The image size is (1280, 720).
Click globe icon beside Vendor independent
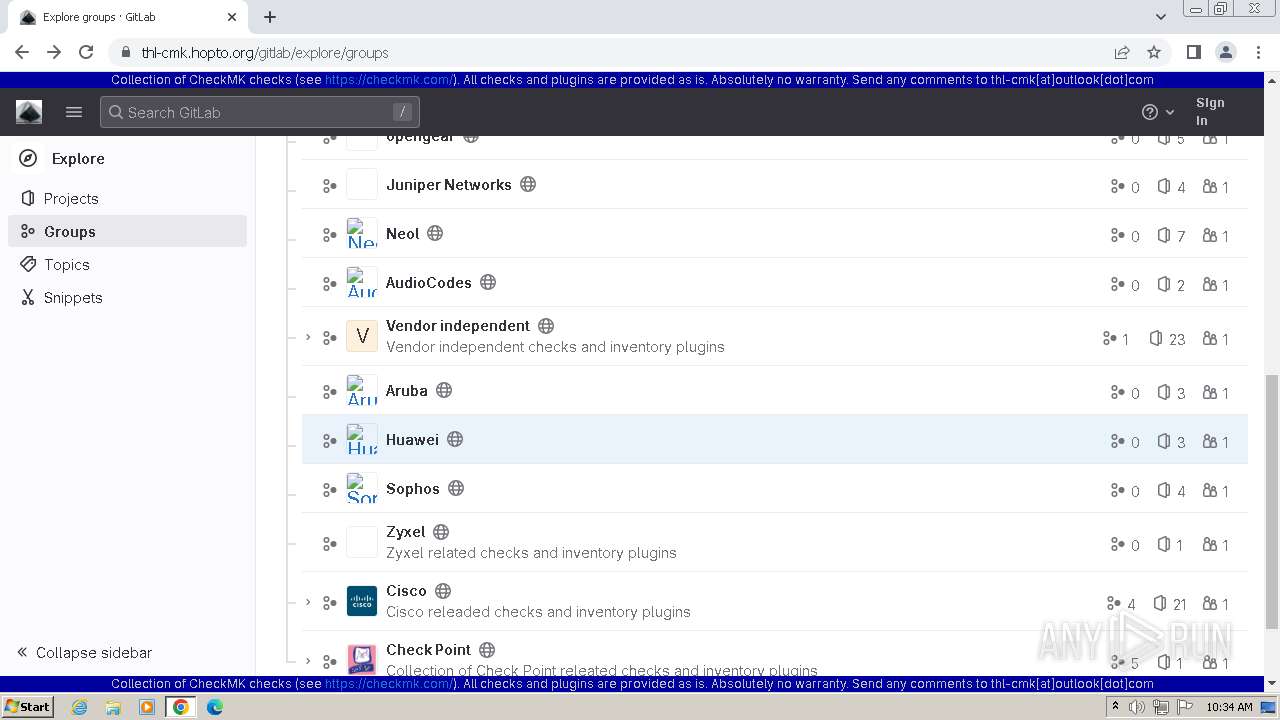[x=546, y=325]
